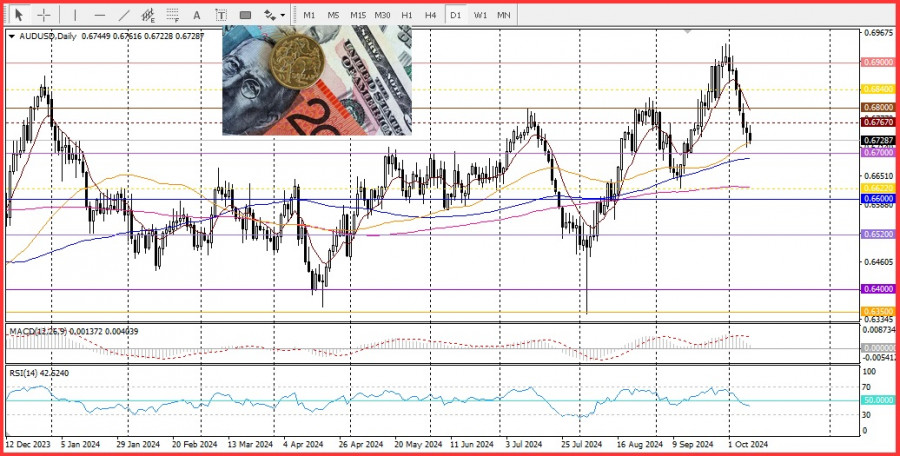The height and width of the screenshot is (456, 900).
Task: Select the Fibonacci retracement tool
Action: tap(172, 15)
